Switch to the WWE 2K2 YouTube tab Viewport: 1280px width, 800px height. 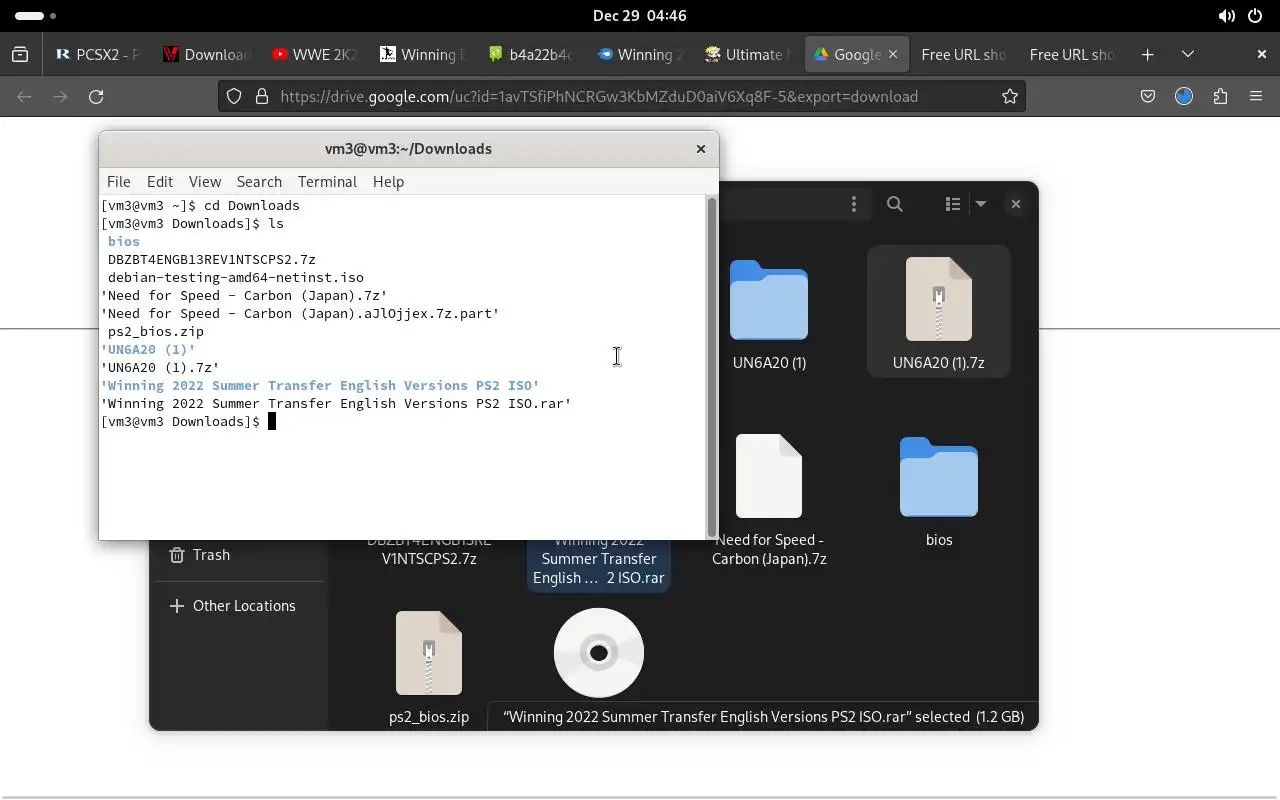[x=314, y=54]
